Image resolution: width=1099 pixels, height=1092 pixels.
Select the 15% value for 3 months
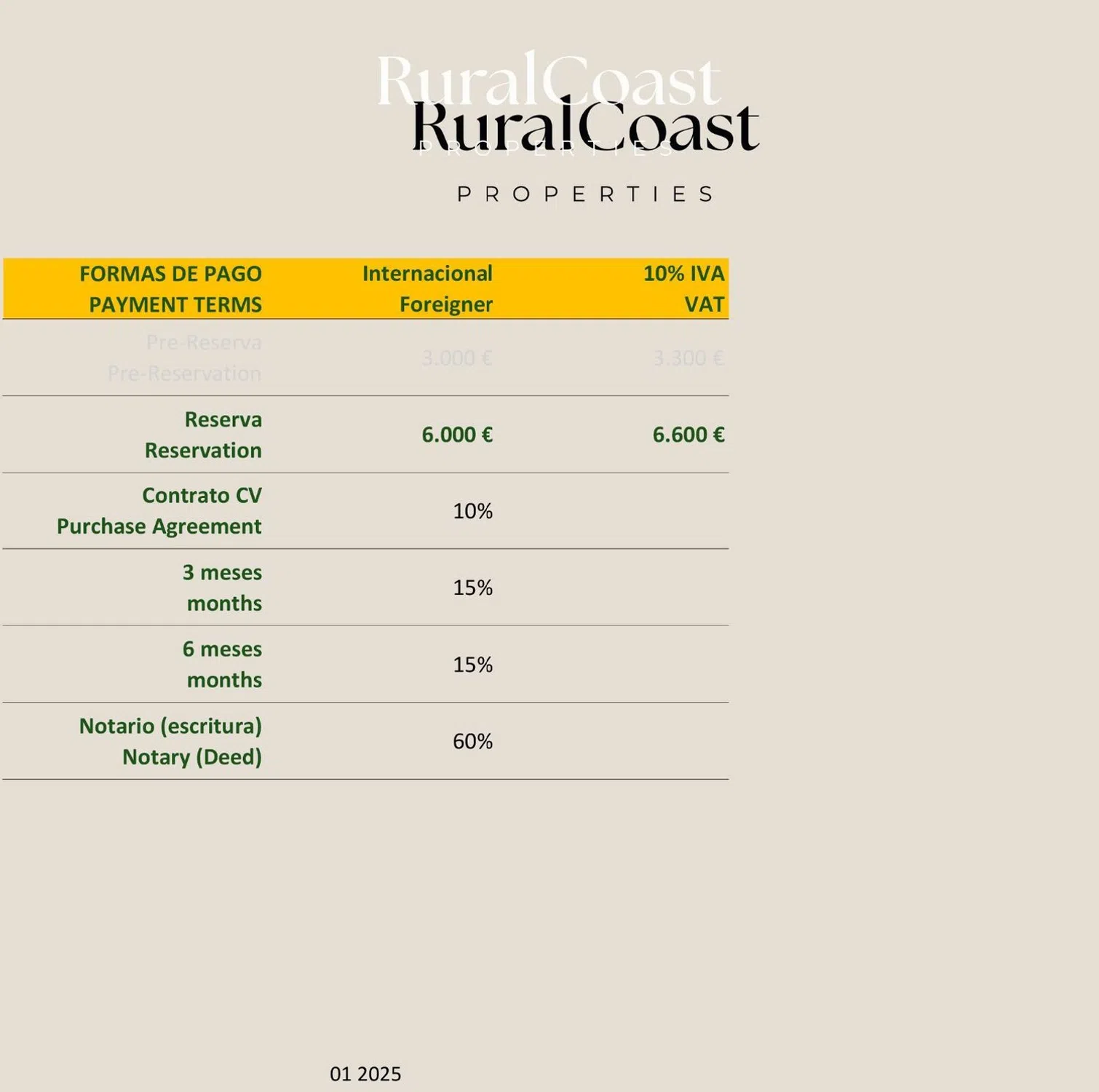tap(472, 587)
